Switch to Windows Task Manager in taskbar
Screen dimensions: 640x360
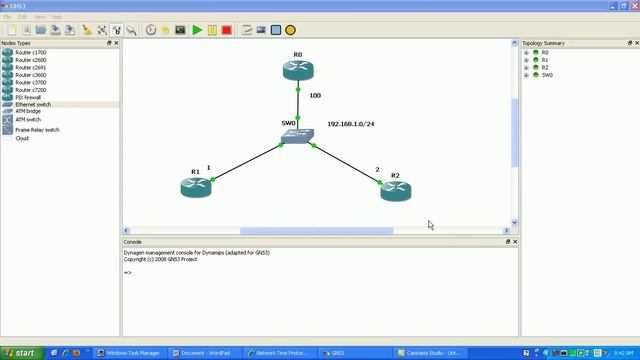pyautogui.click(x=130, y=353)
